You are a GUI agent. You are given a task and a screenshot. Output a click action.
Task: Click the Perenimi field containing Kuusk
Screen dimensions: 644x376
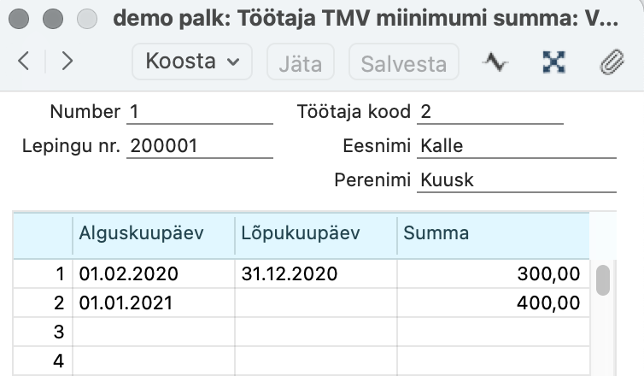(x=517, y=180)
